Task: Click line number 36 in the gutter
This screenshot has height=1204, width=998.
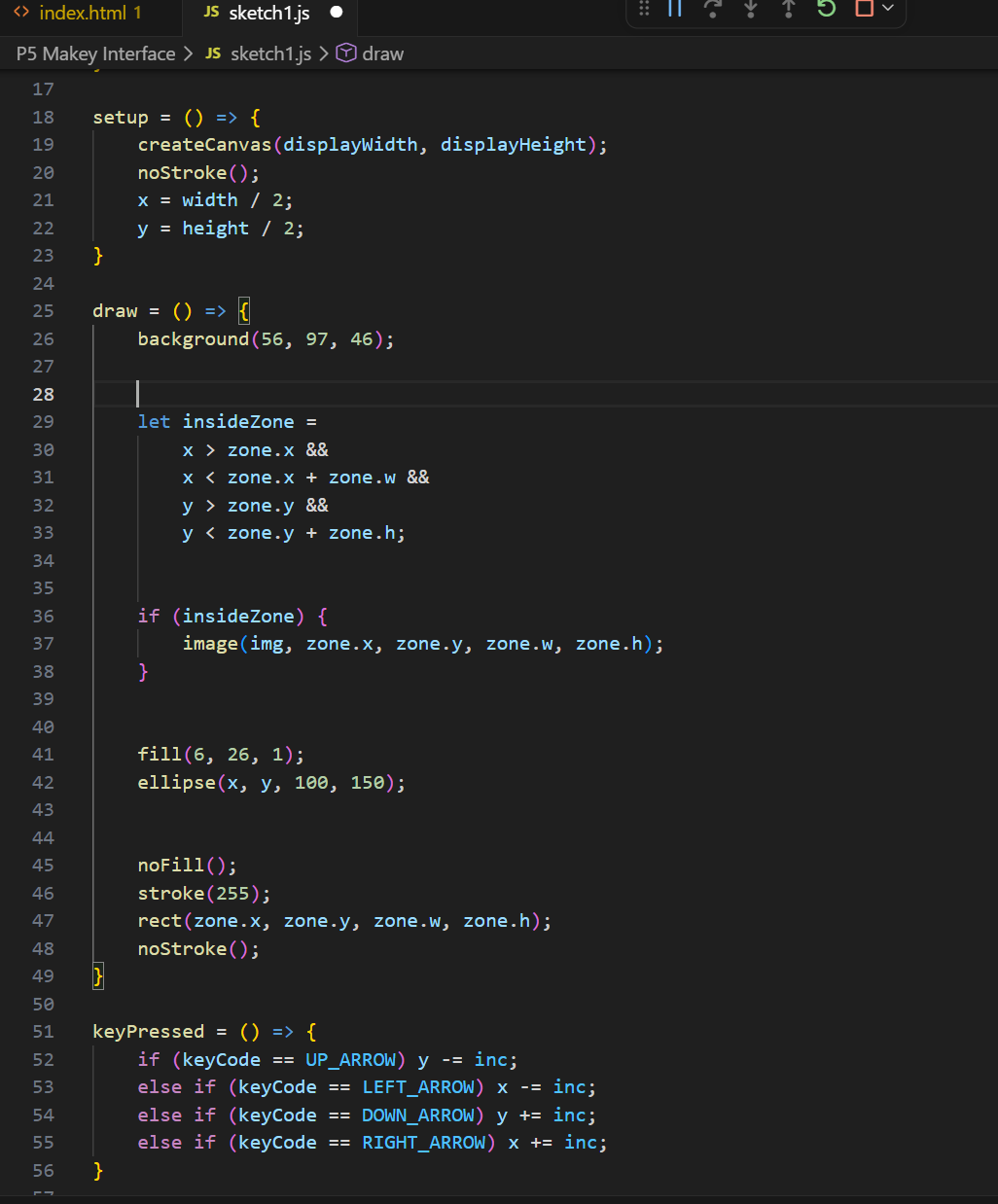Action: click(43, 616)
